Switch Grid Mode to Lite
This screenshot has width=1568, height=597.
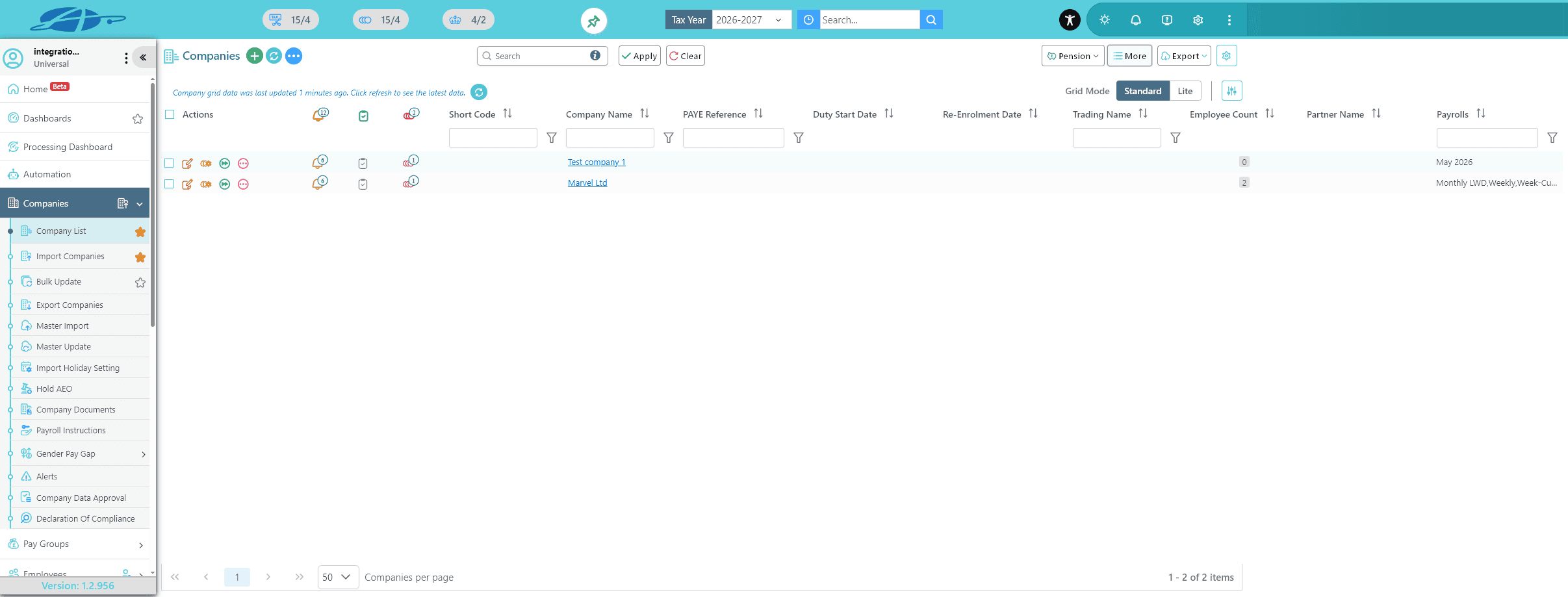[x=1185, y=91]
